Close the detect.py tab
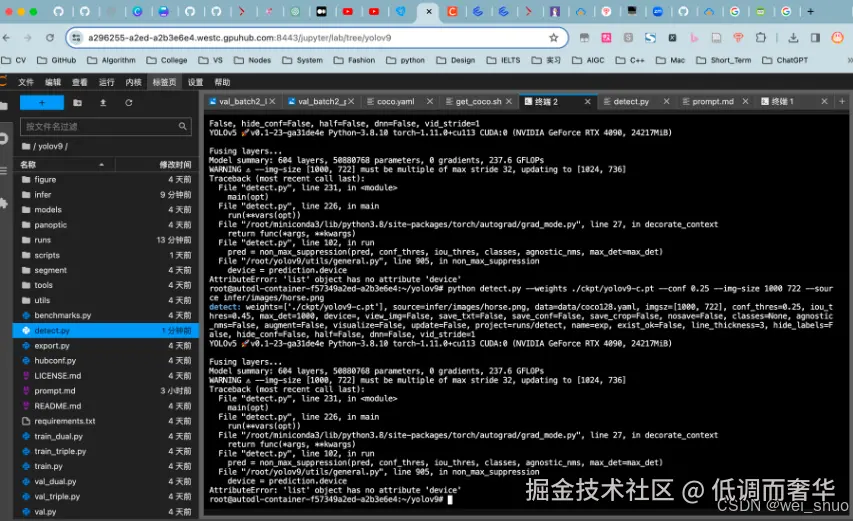Viewport: 853px width, 521px height. 666,102
